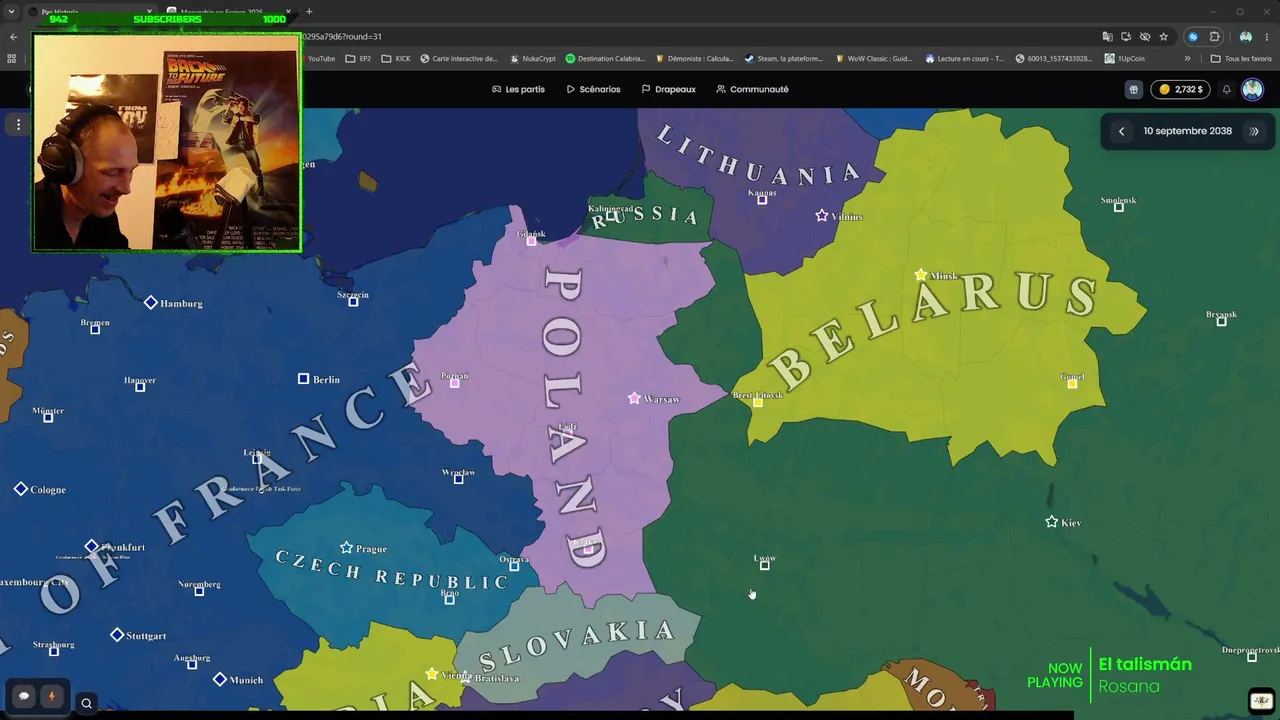Image resolution: width=1280 pixels, height=720 pixels.
Task: Select the Kiev capital star
Action: click(1051, 522)
